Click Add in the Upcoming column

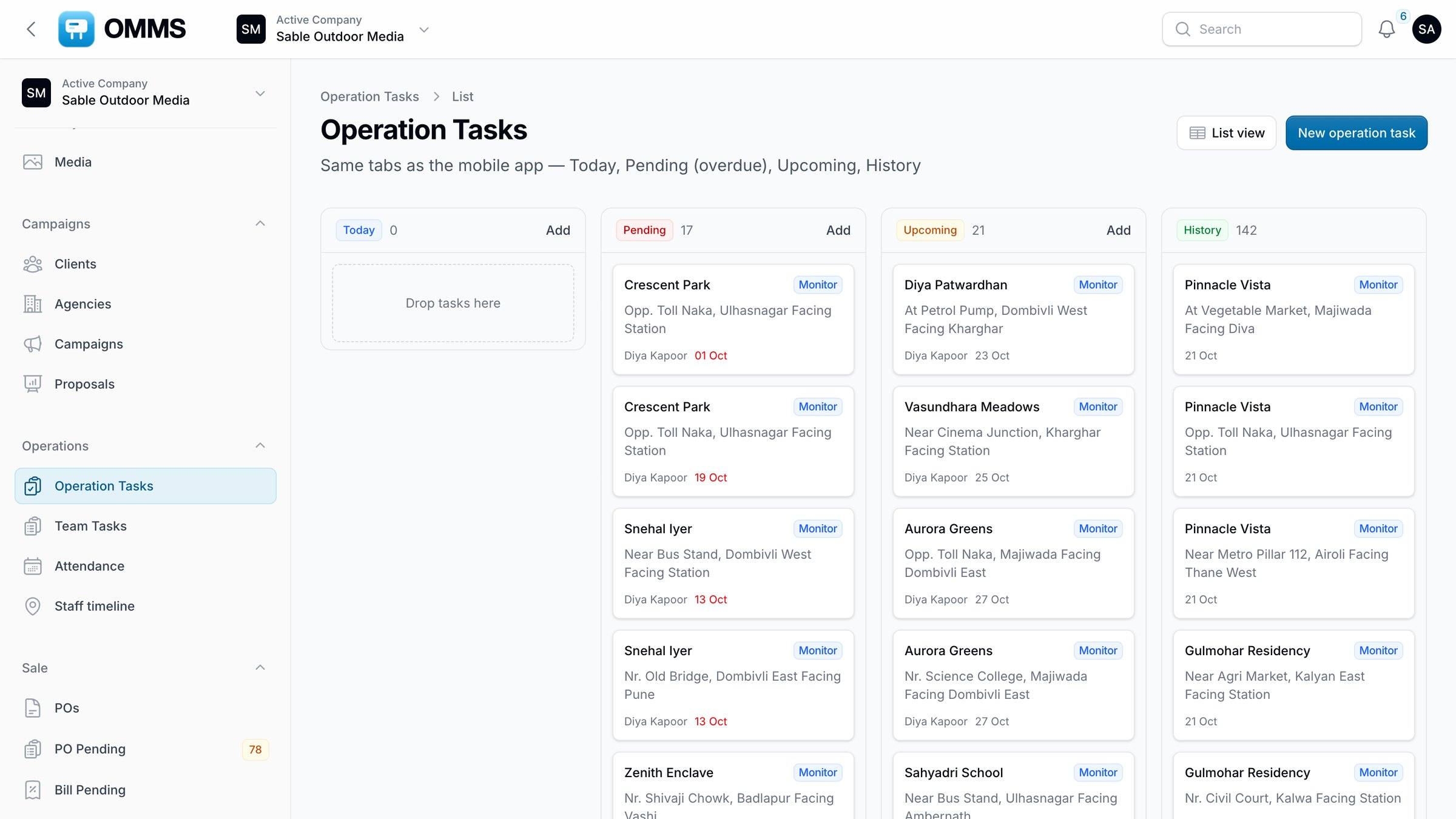(1118, 231)
